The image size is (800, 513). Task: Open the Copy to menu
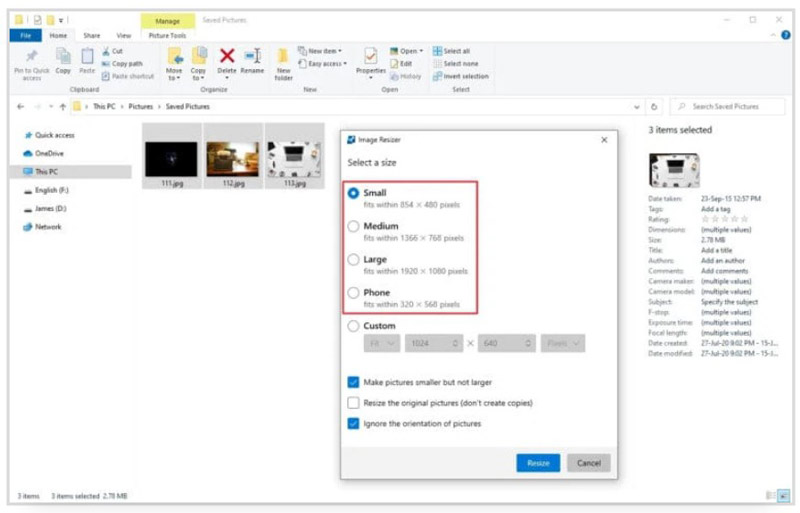(x=198, y=64)
